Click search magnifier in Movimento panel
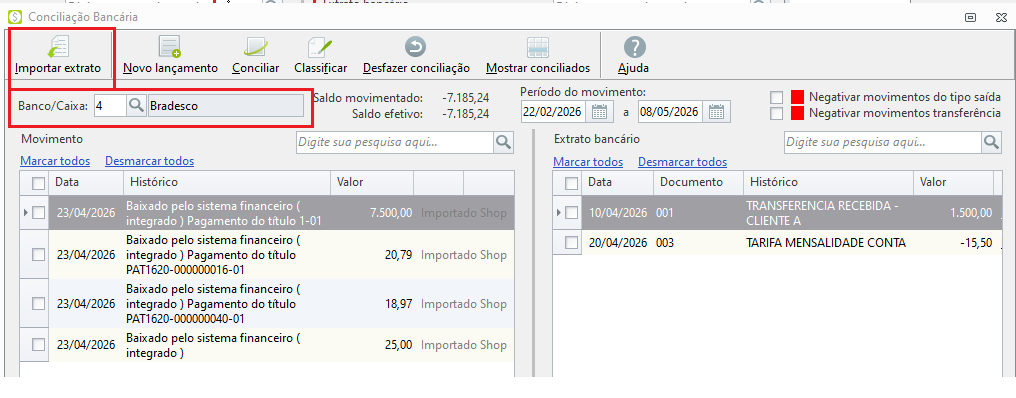 (503, 143)
